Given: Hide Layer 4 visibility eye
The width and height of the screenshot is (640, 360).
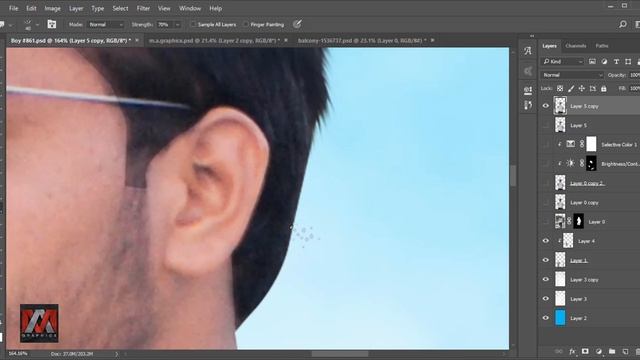Looking at the screenshot, I should click(546, 241).
